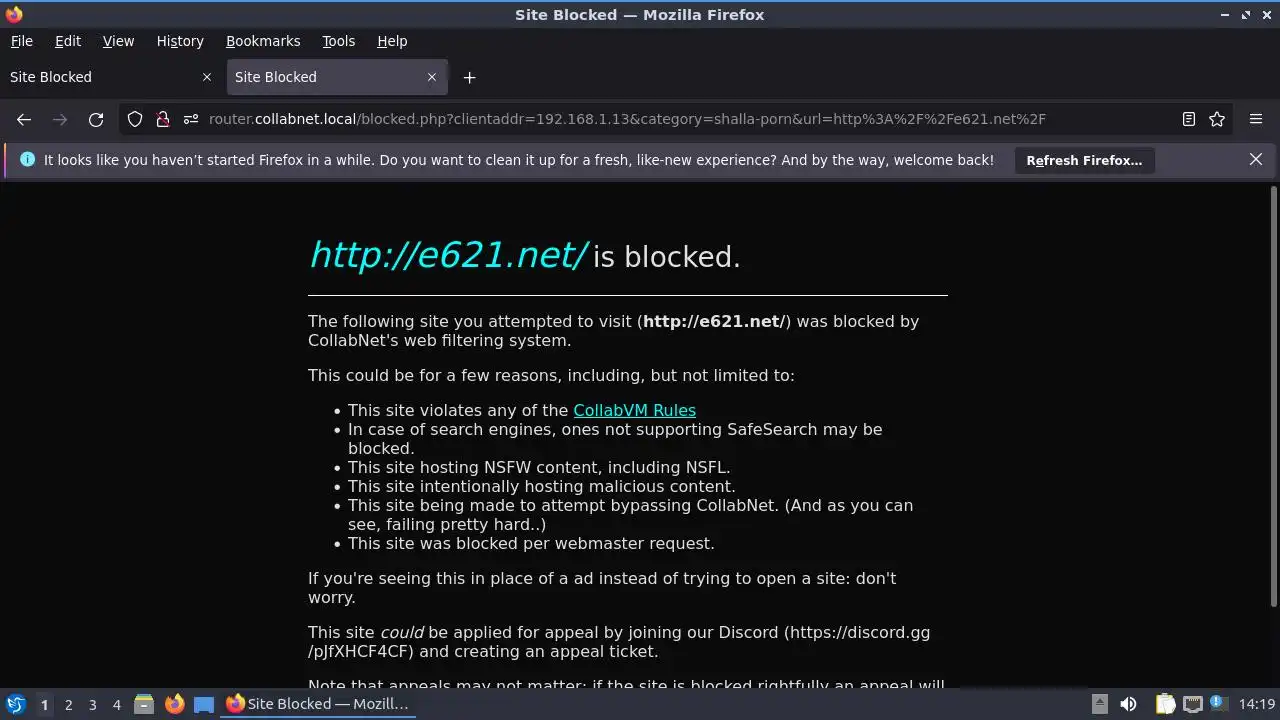1280x720 pixels.
Task: Open the volume control in system tray
Action: point(1128,704)
